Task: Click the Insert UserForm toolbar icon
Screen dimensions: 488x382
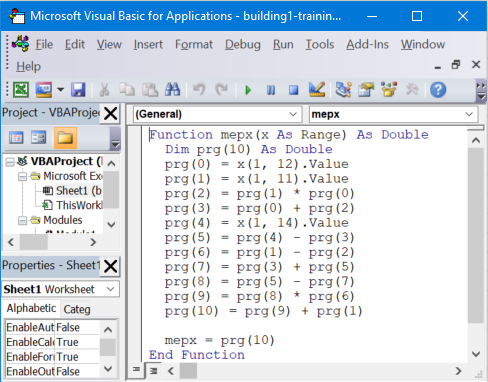Action: [44, 90]
